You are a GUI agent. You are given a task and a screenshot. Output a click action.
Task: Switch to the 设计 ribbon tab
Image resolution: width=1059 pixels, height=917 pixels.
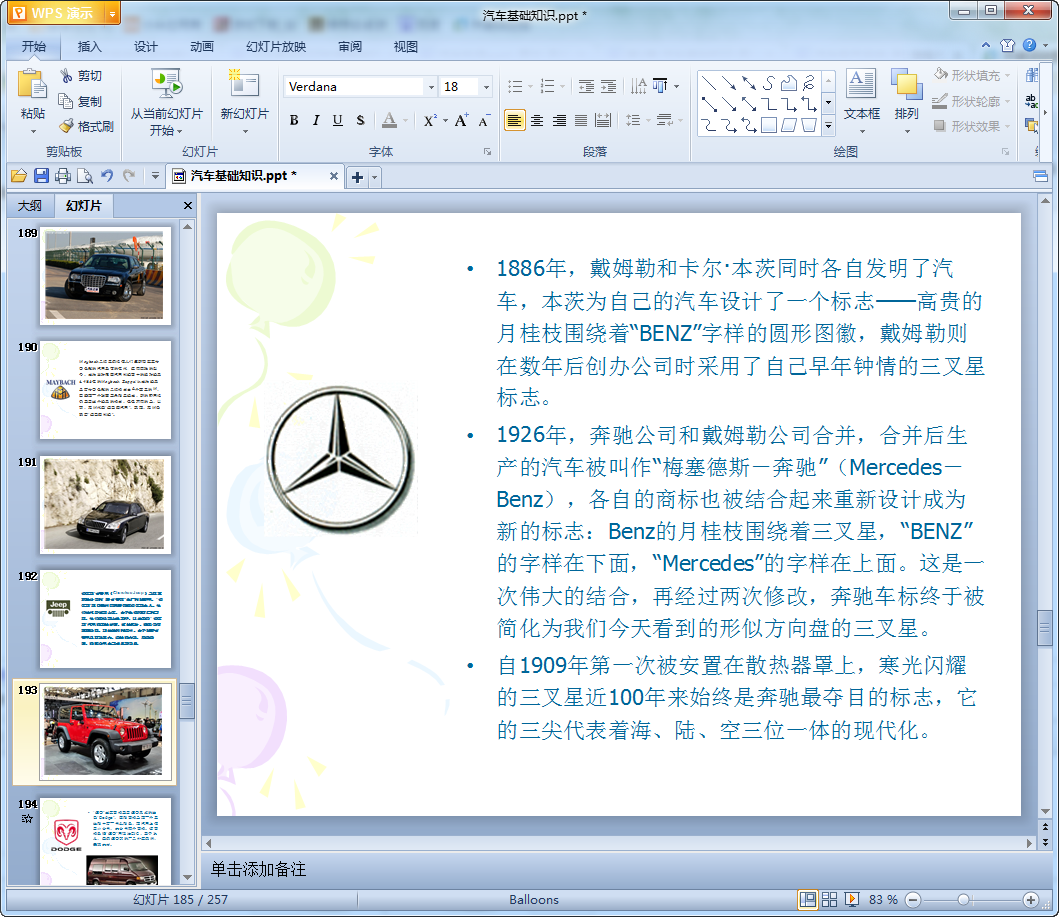tap(145, 47)
